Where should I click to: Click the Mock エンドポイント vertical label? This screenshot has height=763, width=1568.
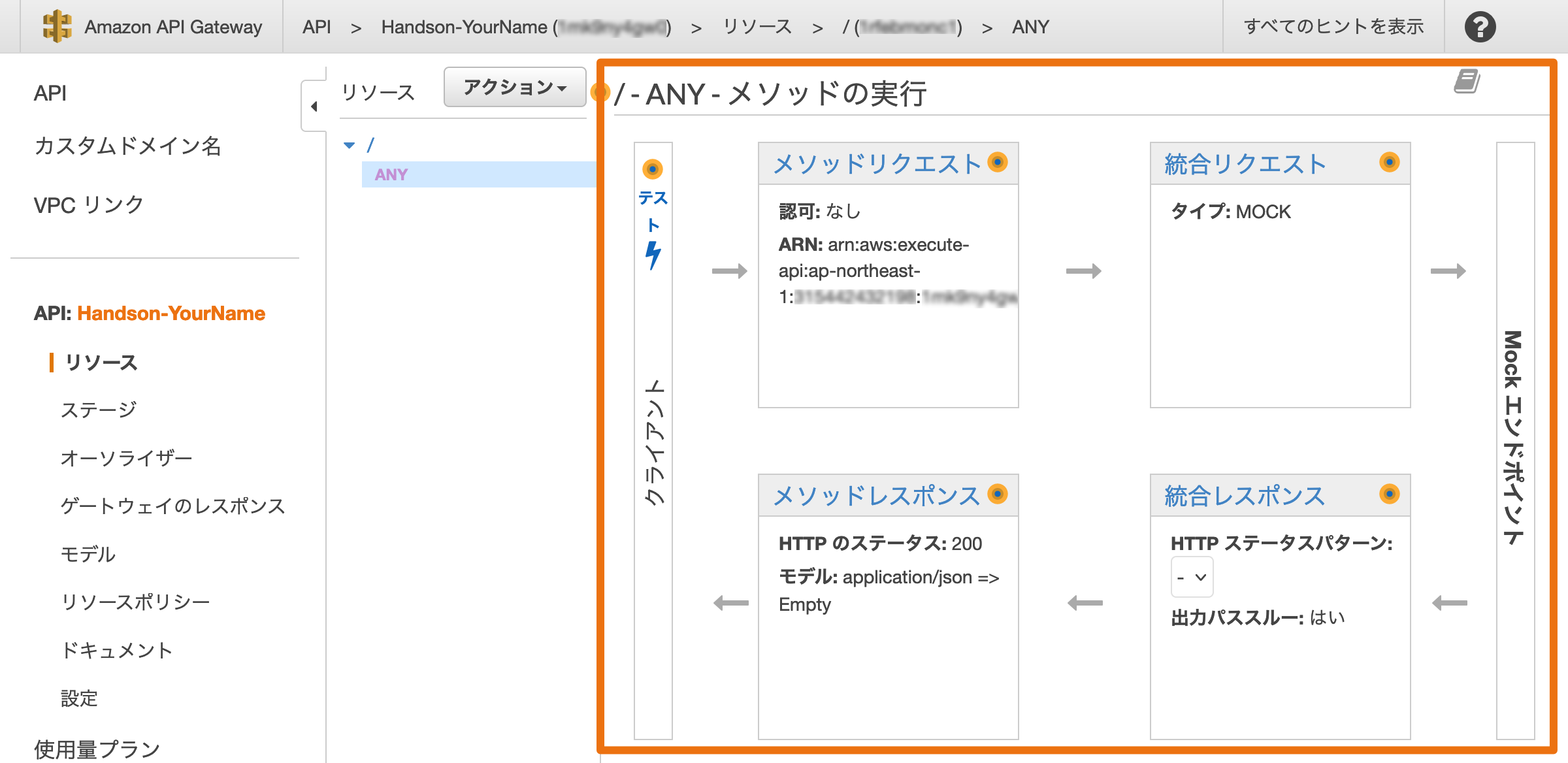pos(1514,438)
